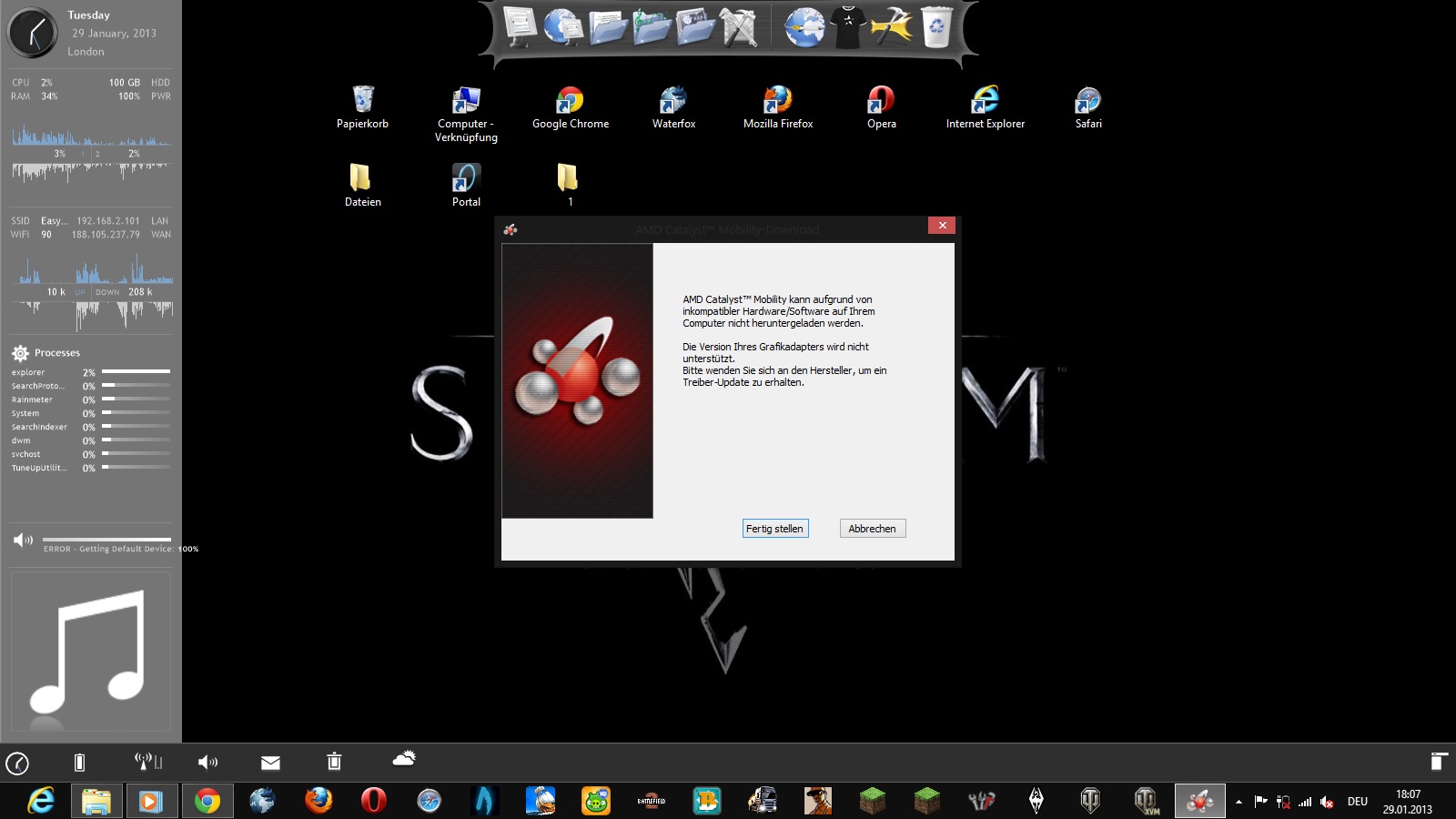Open the music folder in the top dock
The width and height of the screenshot is (1456, 819).
[652, 26]
